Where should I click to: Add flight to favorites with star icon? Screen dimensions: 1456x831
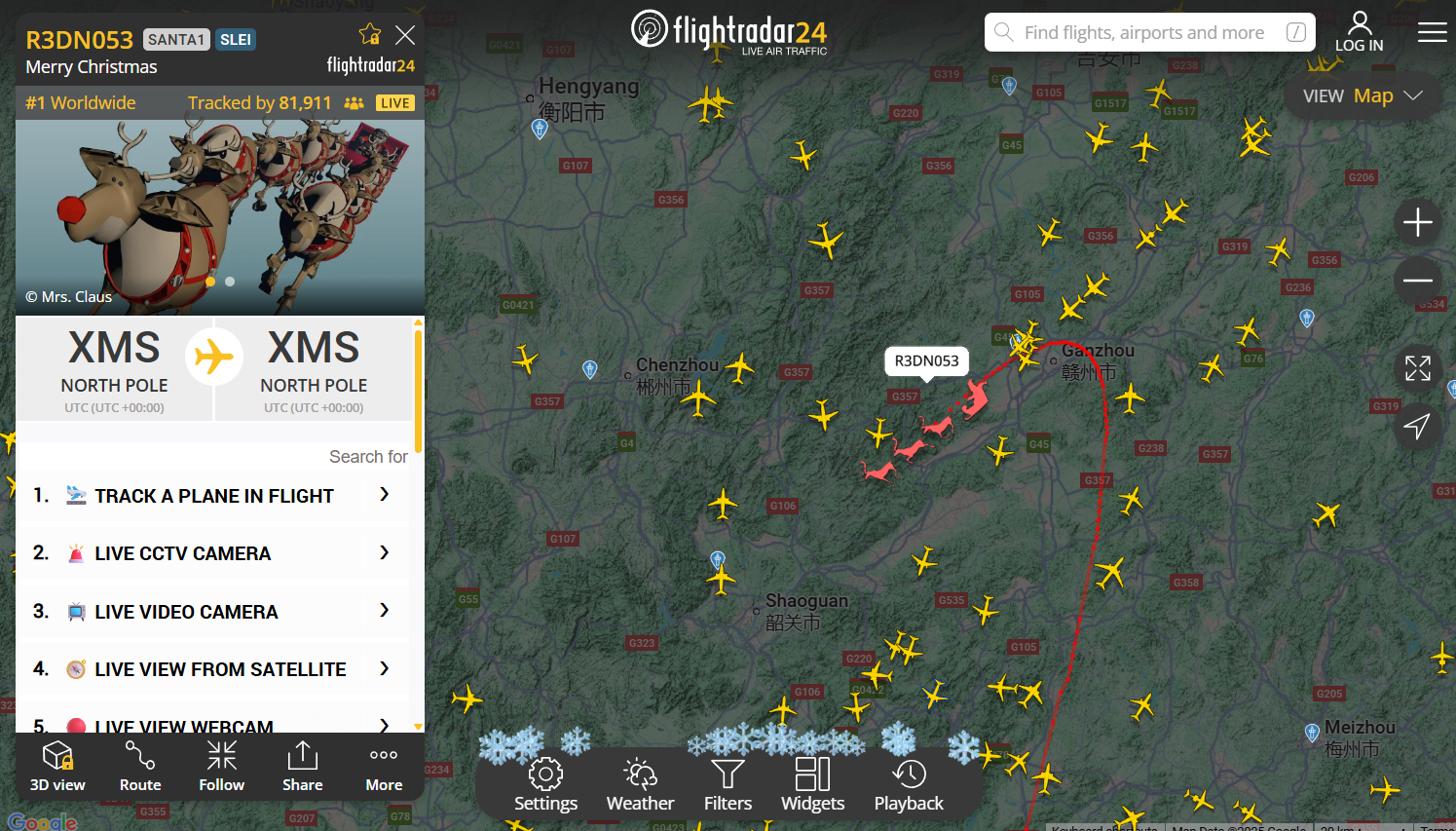click(x=370, y=35)
